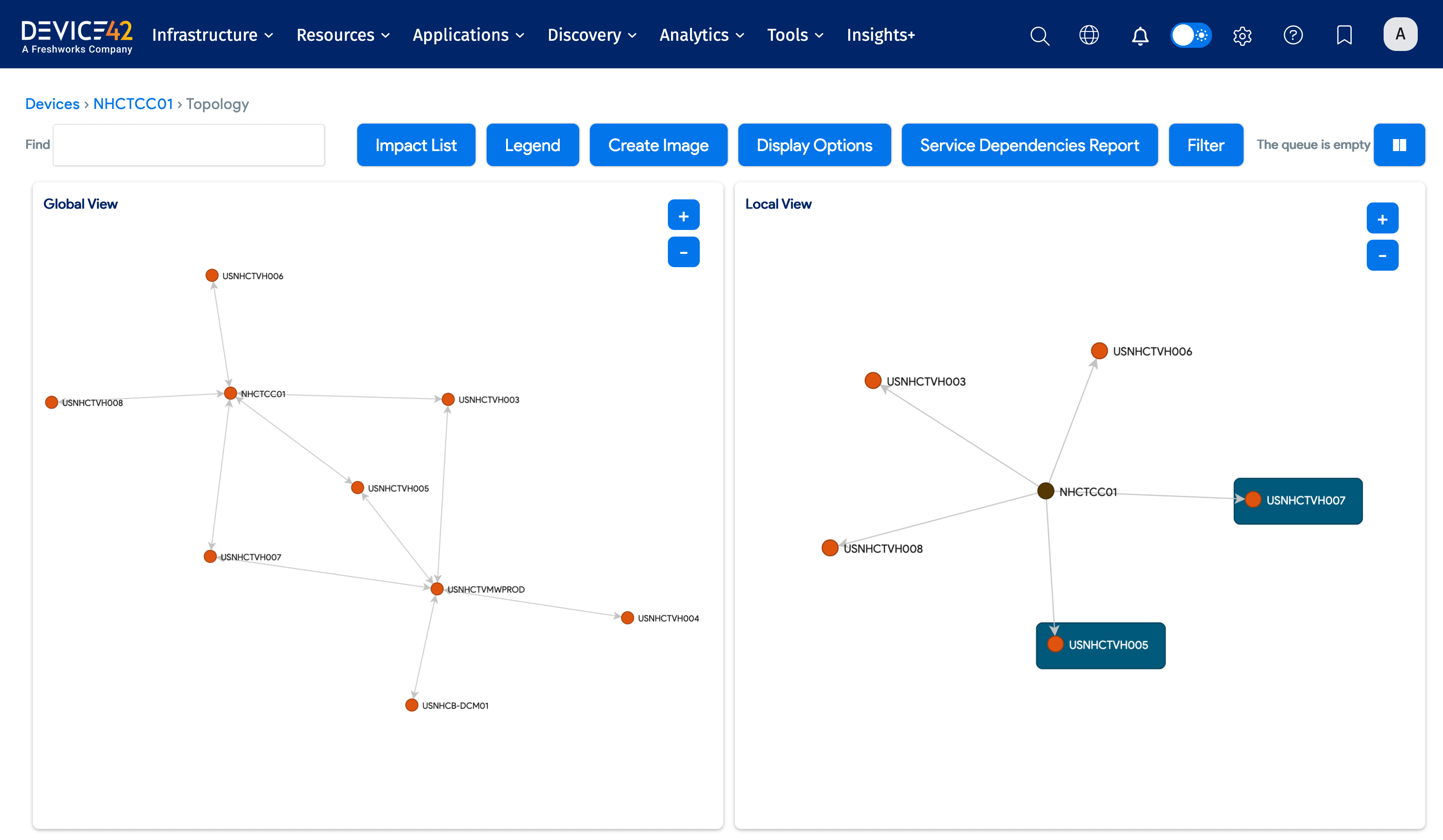Click into the Find input field

(x=189, y=145)
